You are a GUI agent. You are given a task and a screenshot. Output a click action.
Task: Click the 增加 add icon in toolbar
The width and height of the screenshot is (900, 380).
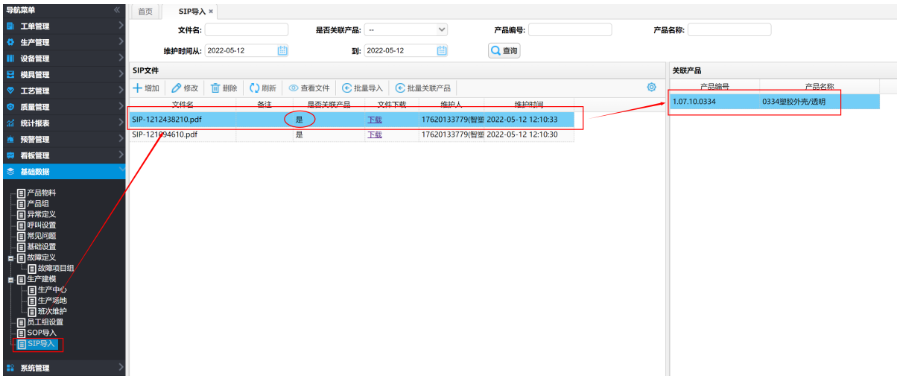138,88
